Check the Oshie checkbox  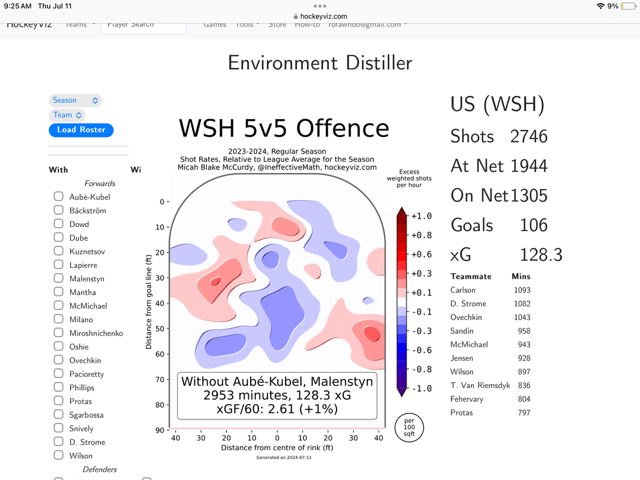[58, 346]
